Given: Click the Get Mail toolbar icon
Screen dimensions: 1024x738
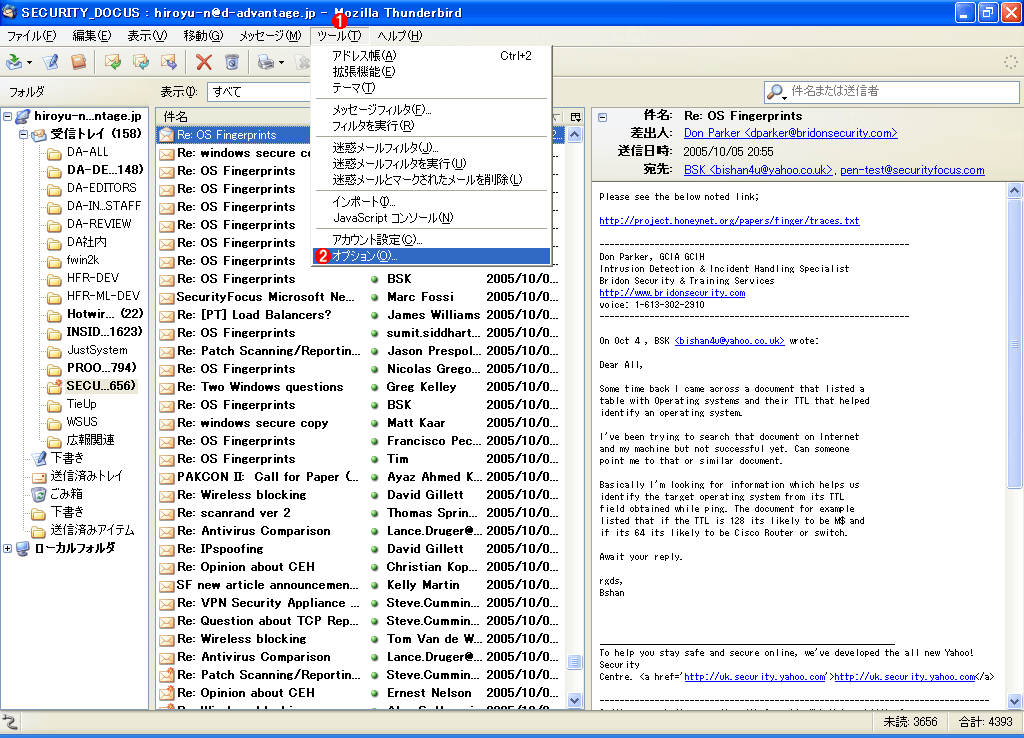Looking at the screenshot, I should 14,62.
